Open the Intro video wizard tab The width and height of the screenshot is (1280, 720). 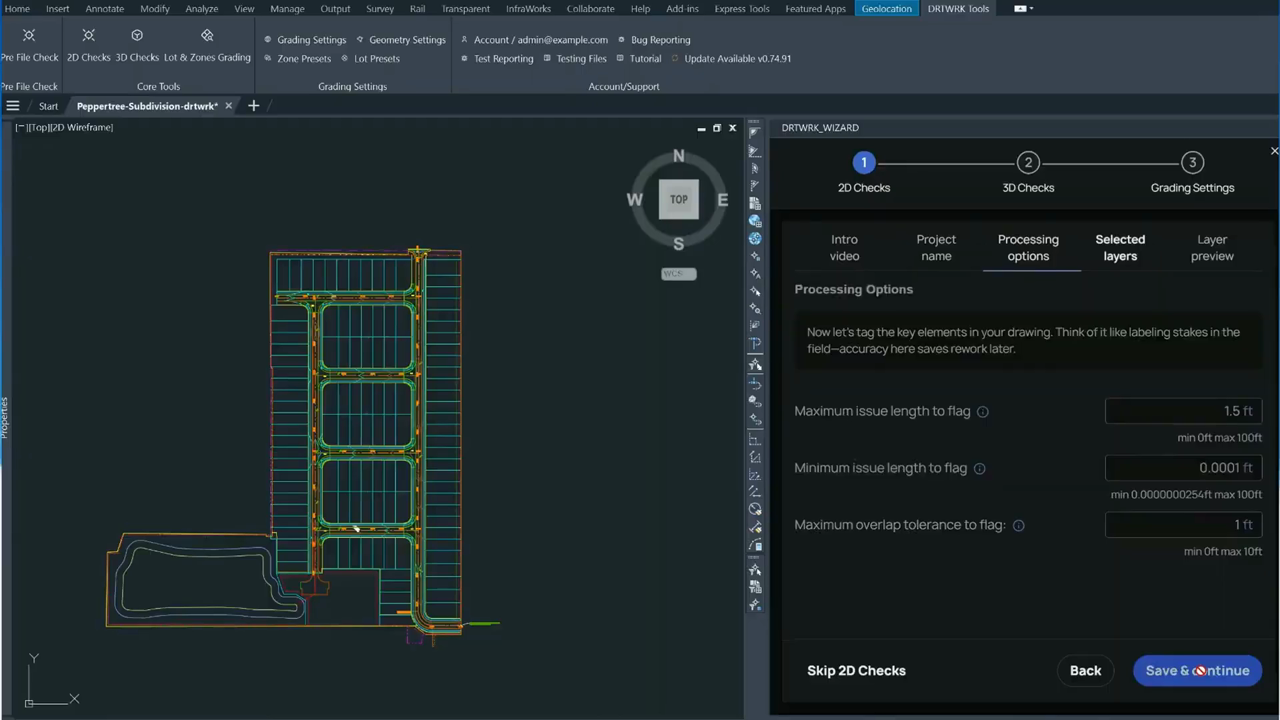pos(844,248)
